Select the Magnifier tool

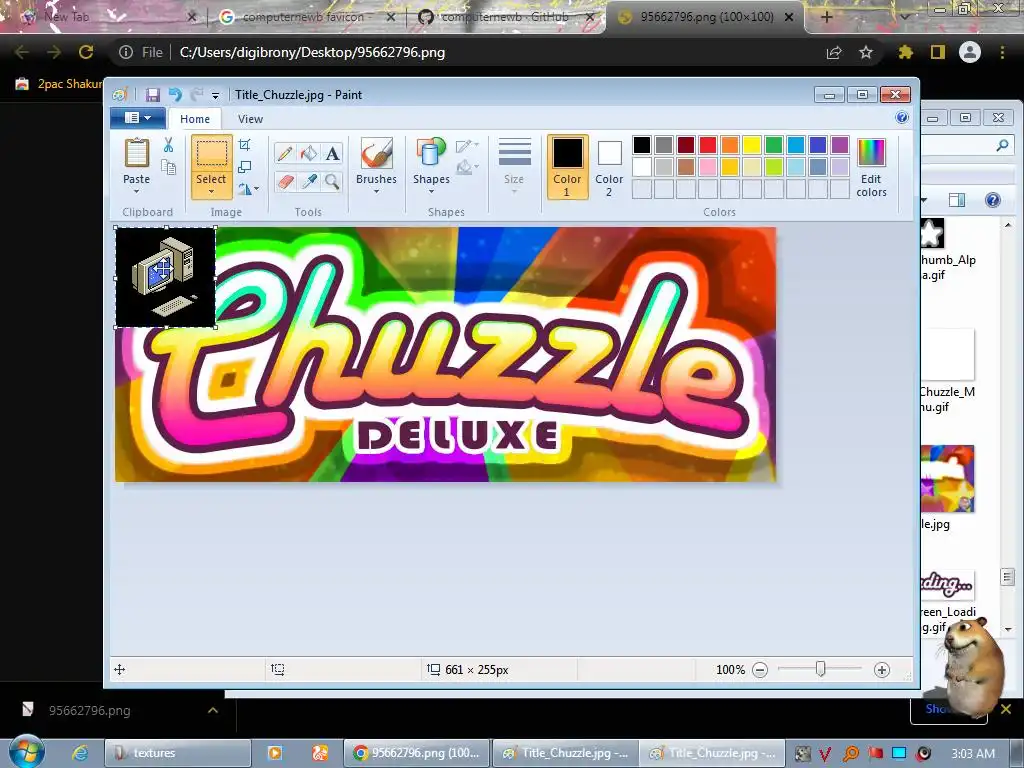click(332, 181)
